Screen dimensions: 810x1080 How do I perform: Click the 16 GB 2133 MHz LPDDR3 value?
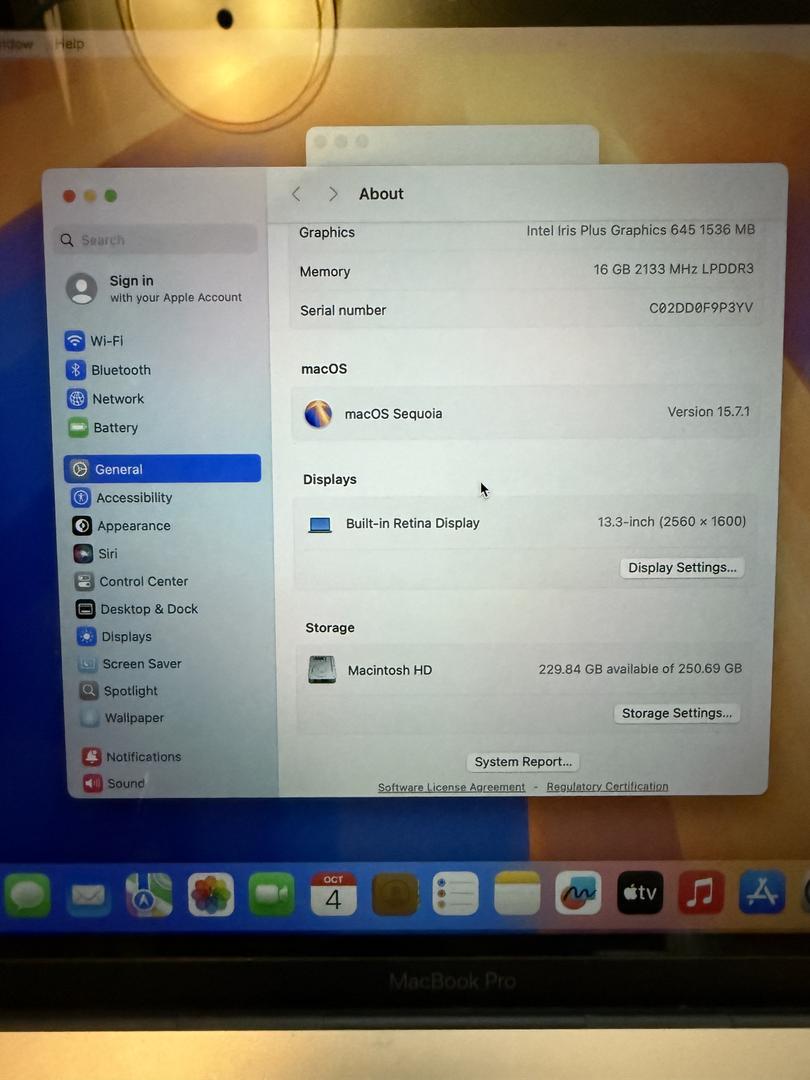pyautogui.click(x=674, y=269)
